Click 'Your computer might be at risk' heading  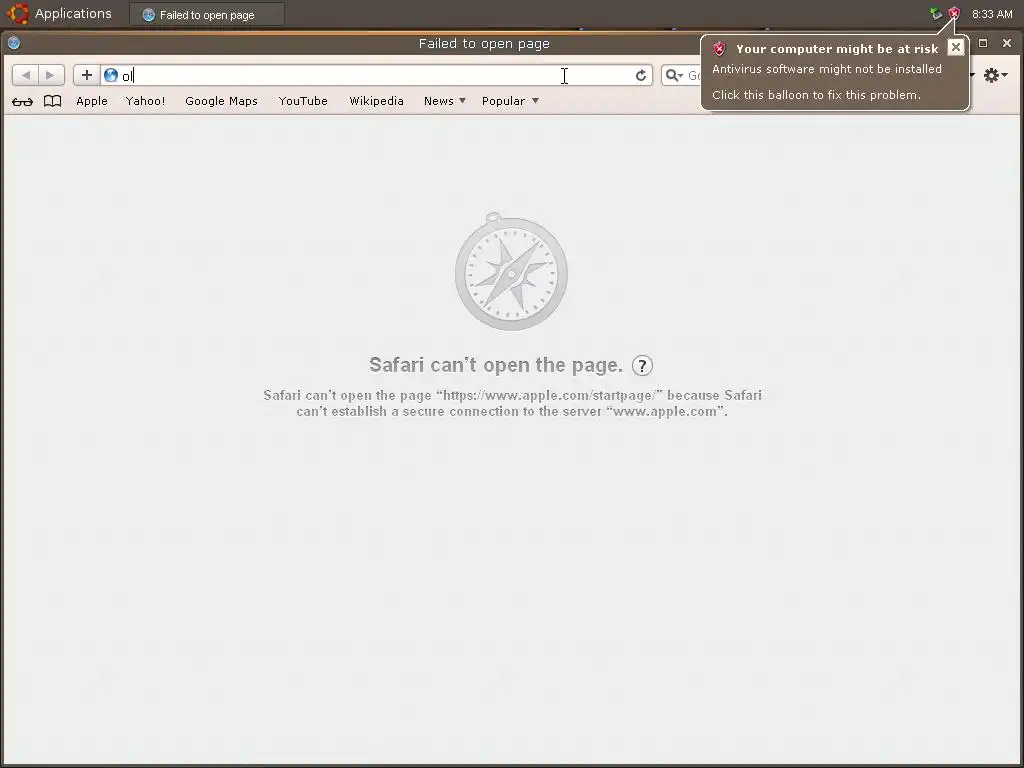pyautogui.click(x=837, y=49)
